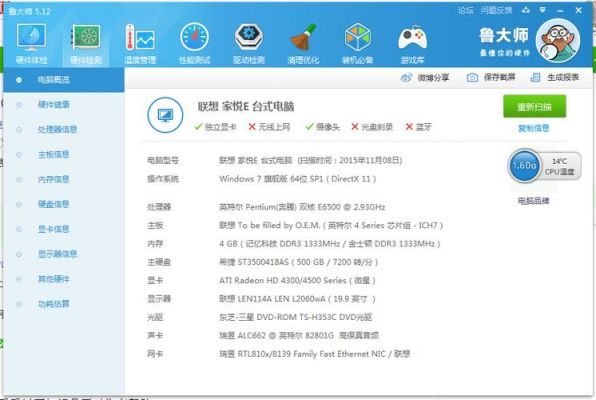Screen dimensions: 596x400
Task: Click the 复制信息 copy info link
Action: pyautogui.click(x=534, y=128)
